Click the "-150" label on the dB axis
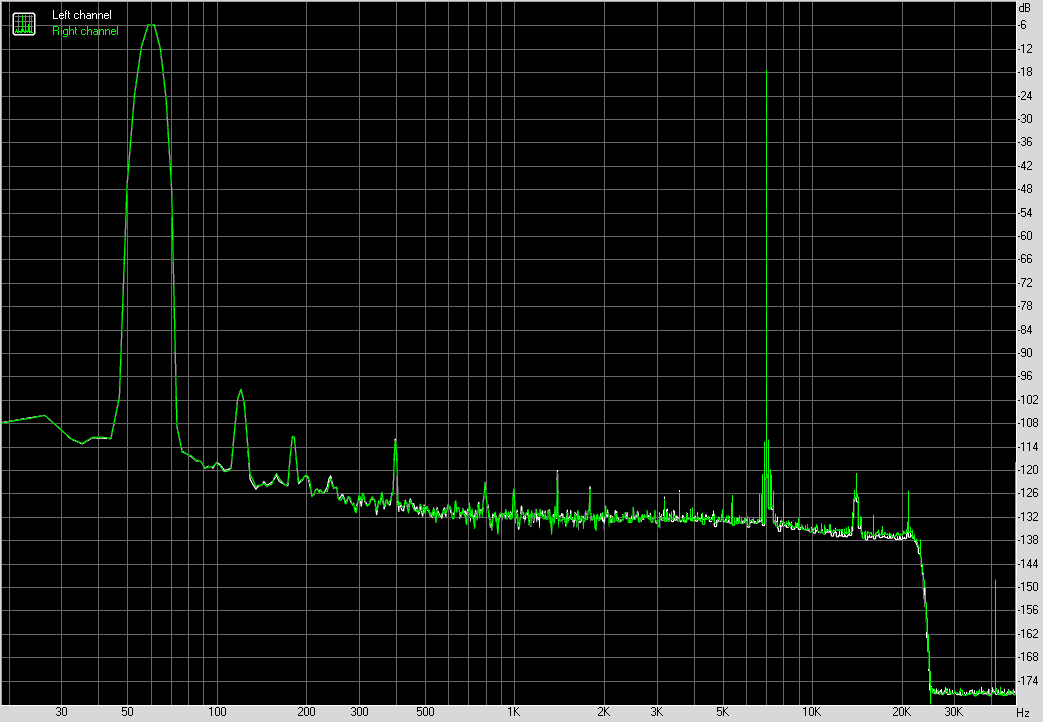Image resolution: width=1043 pixels, height=722 pixels. [1028, 586]
